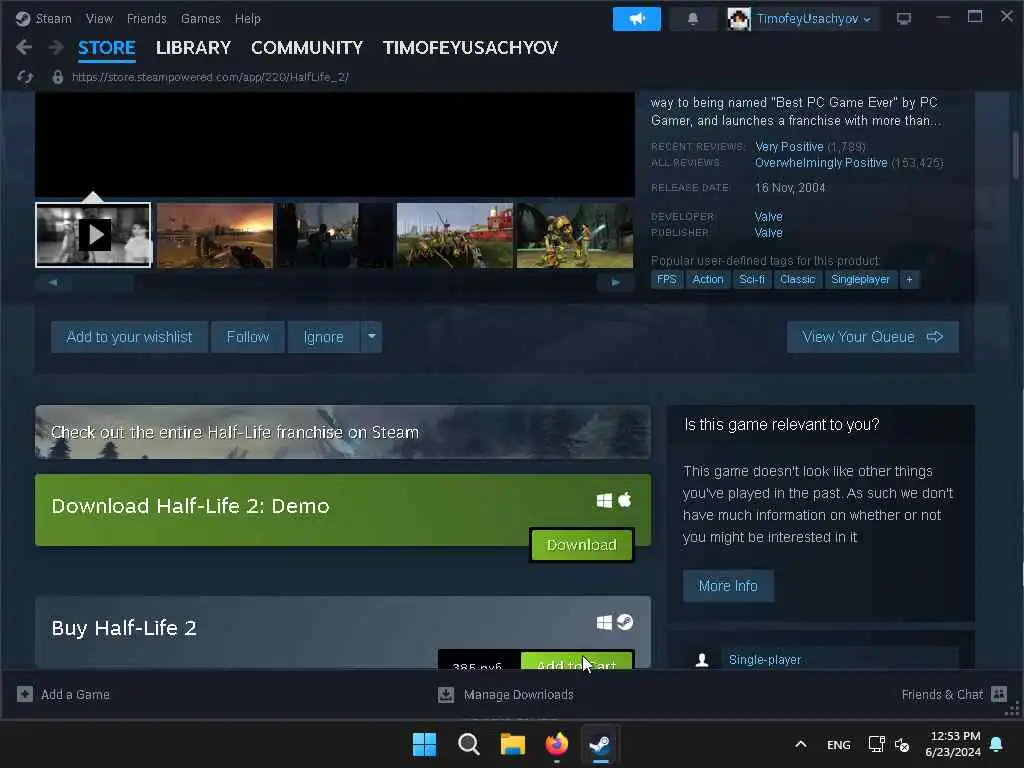
Task: Reload the store page
Action: point(25,77)
